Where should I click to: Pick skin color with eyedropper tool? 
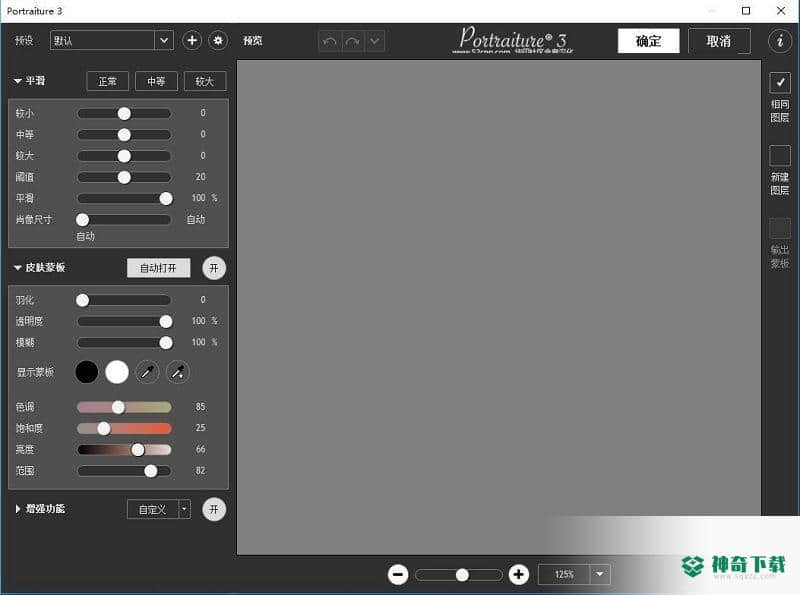pos(147,372)
